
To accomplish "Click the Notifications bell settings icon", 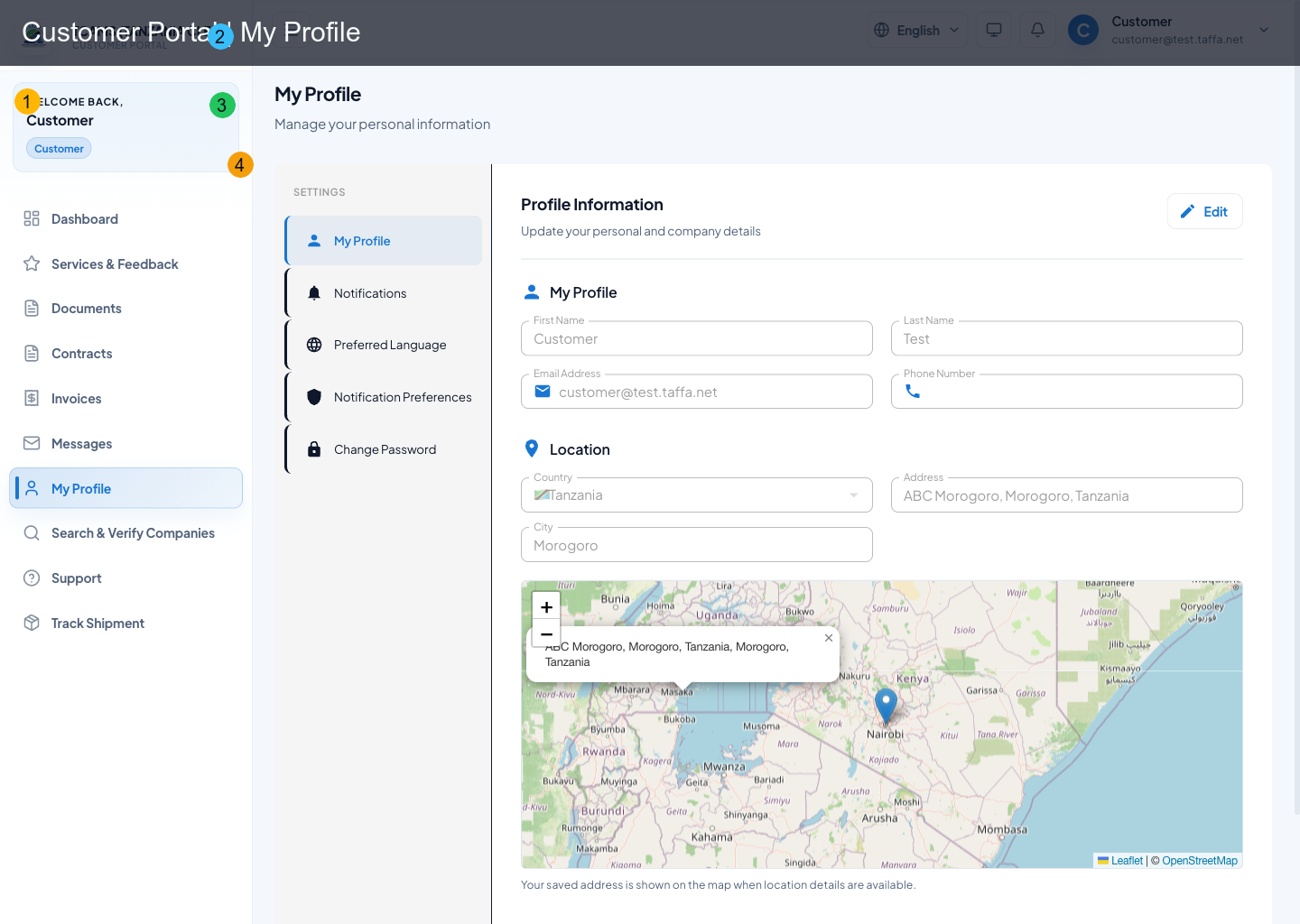I will [314, 293].
